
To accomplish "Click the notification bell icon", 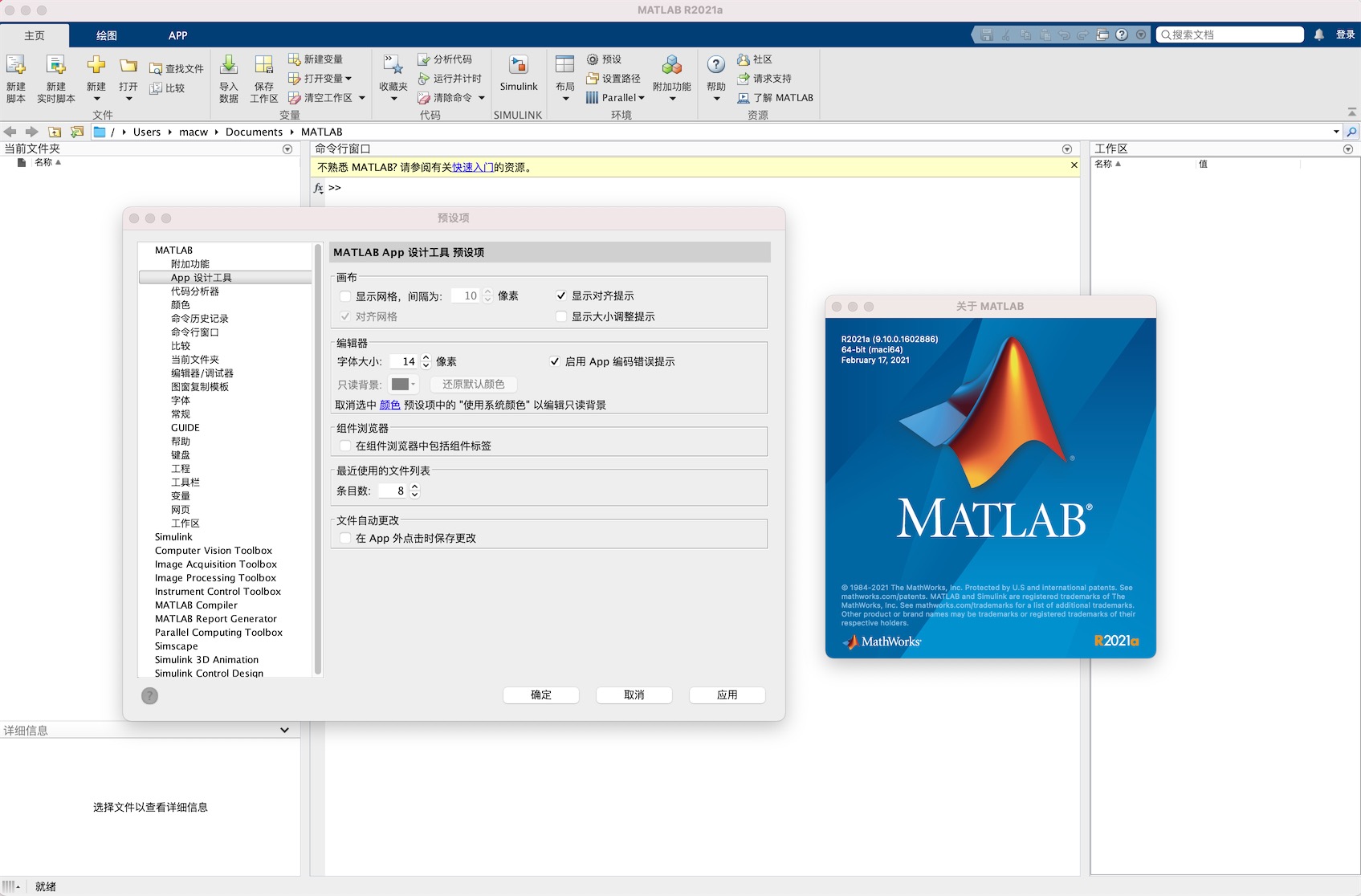I will click(x=1319, y=35).
